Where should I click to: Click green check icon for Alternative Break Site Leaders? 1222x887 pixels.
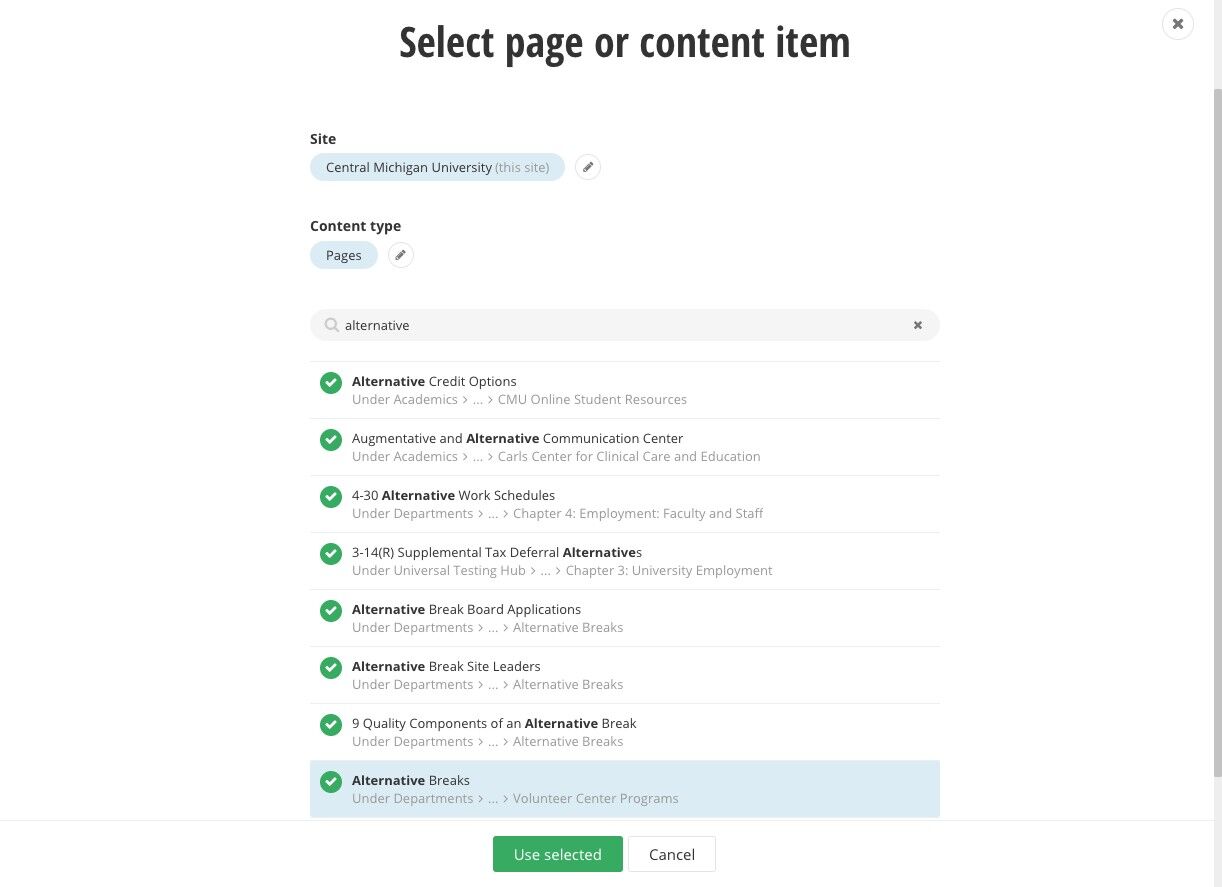point(331,667)
